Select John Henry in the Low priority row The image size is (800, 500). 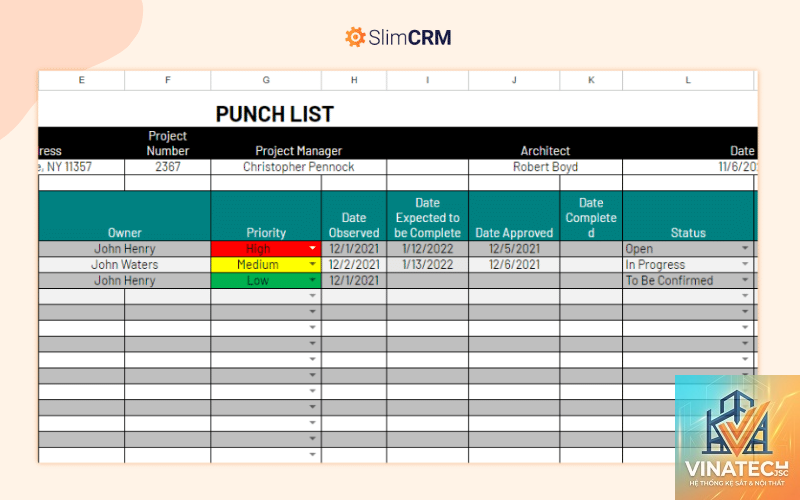coord(124,280)
